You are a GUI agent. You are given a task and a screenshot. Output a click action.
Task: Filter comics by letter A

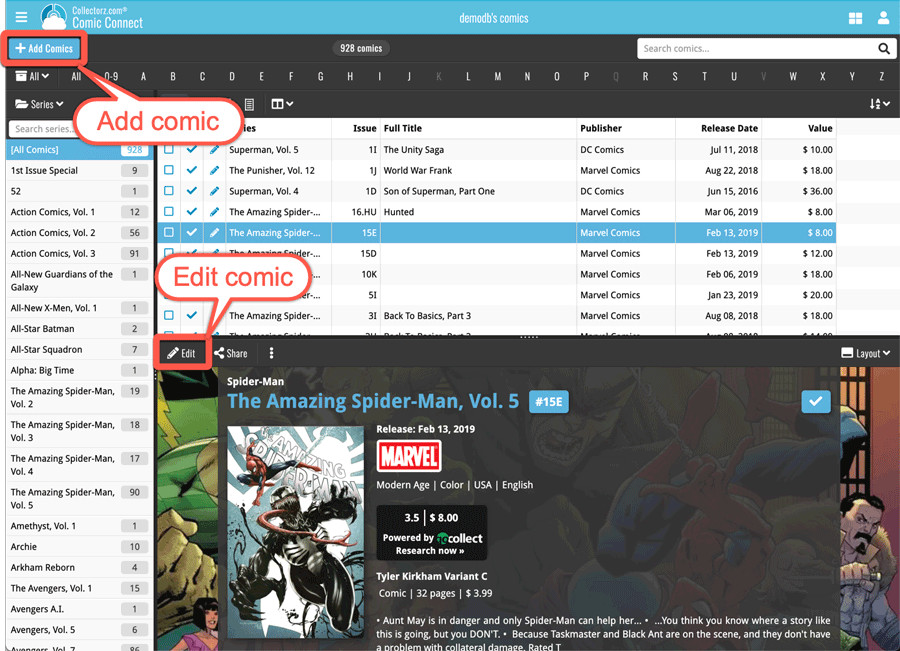click(143, 76)
